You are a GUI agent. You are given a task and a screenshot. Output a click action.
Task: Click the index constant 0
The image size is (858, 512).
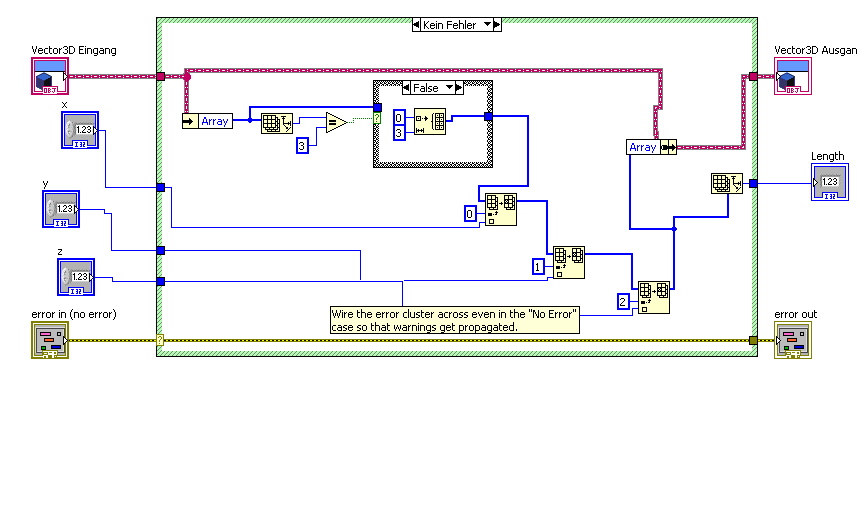(470, 214)
